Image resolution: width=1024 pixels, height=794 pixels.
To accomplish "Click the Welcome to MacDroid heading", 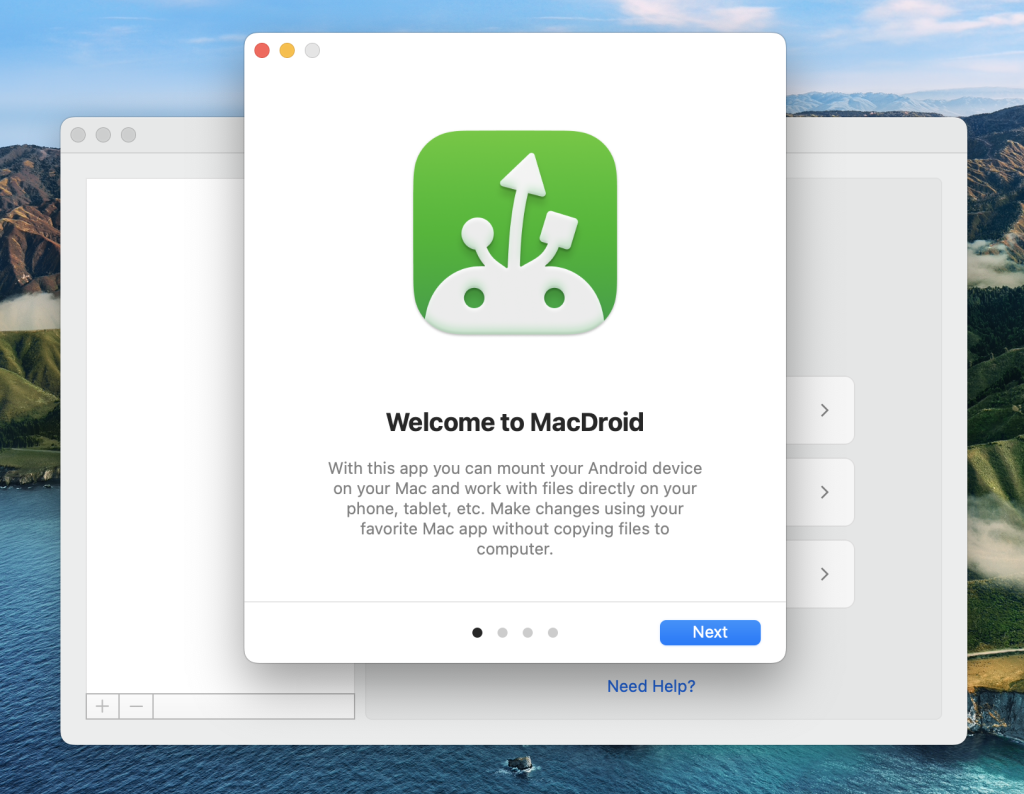I will tap(515, 422).
